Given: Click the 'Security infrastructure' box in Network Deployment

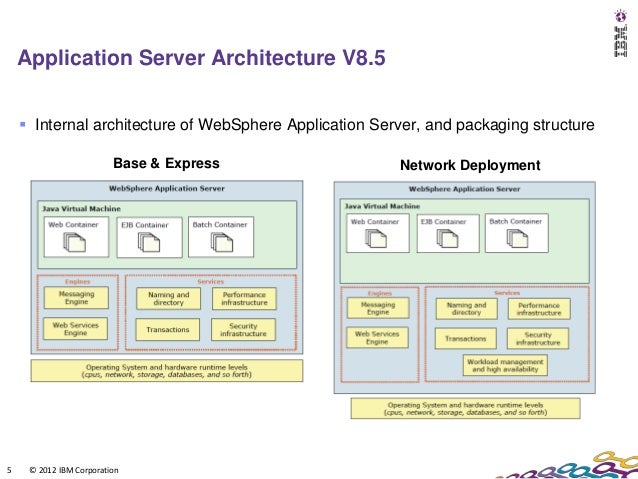Looking at the screenshot, I should pyautogui.click(x=538, y=339).
